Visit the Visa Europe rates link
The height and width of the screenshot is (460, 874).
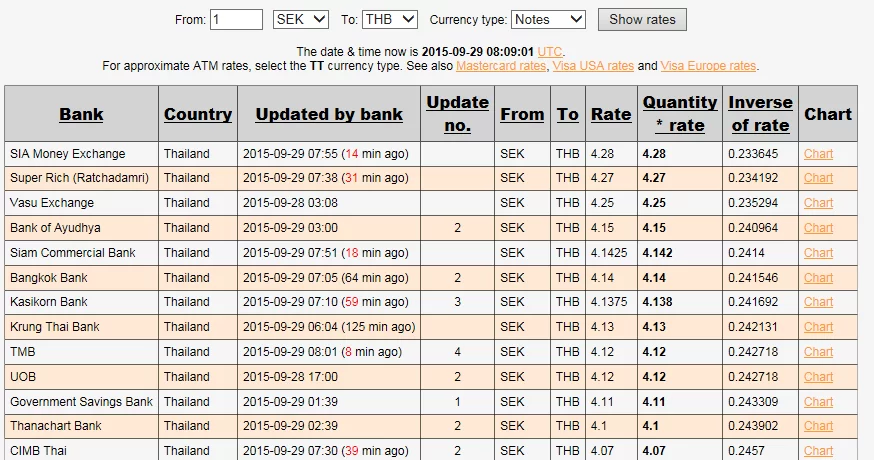(x=708, y=66)
